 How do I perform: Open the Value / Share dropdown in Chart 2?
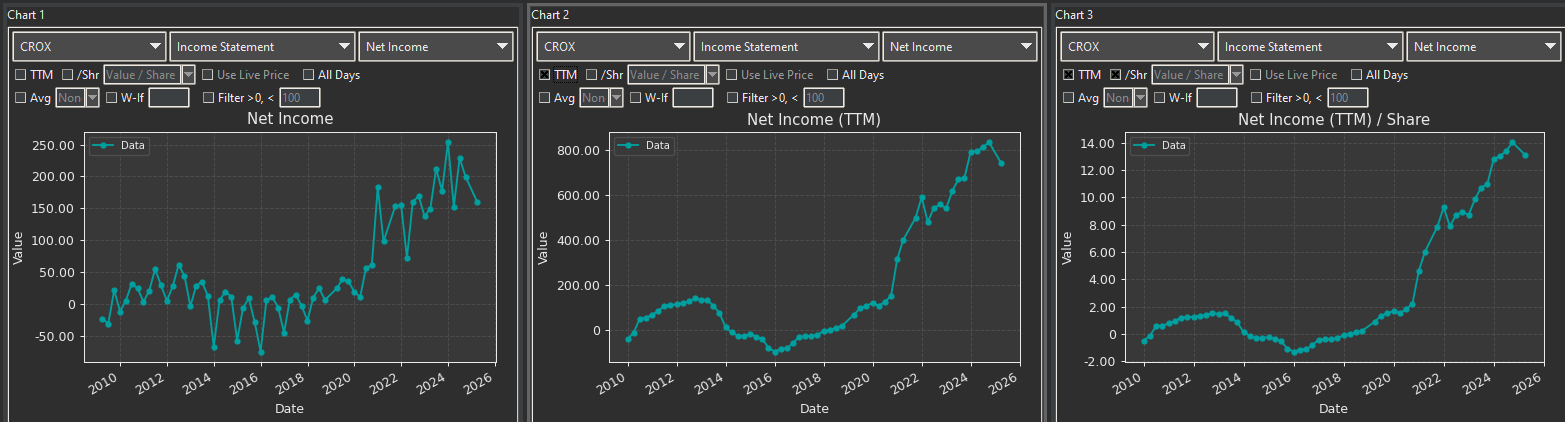click(x=673, y=75)
